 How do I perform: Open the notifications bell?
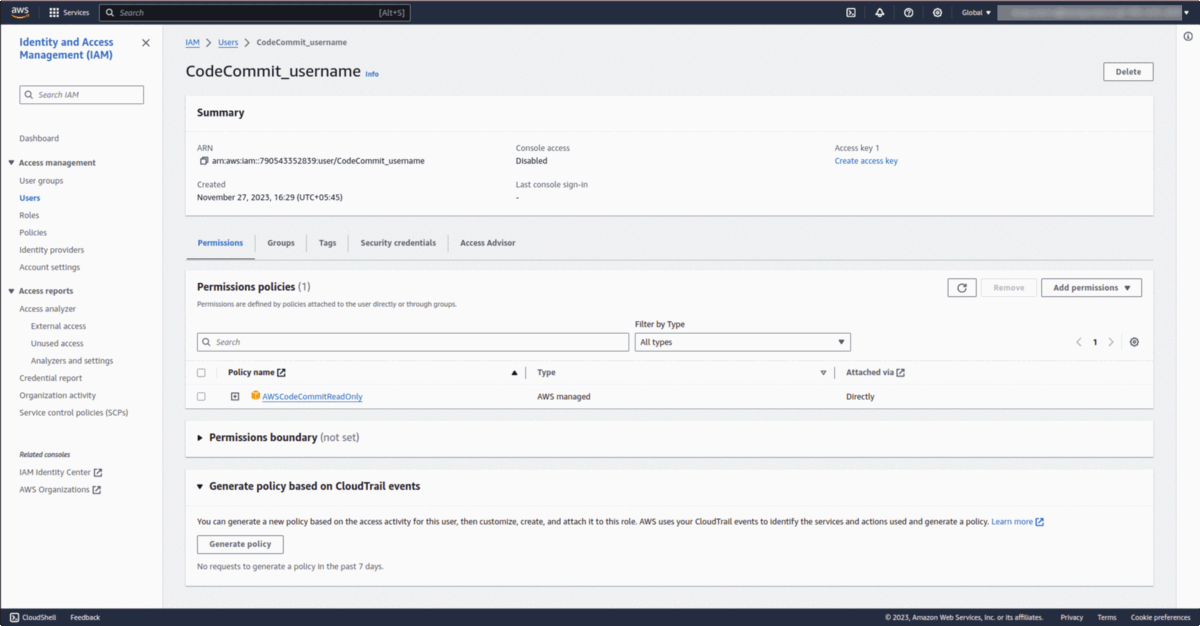coord(879,13)
